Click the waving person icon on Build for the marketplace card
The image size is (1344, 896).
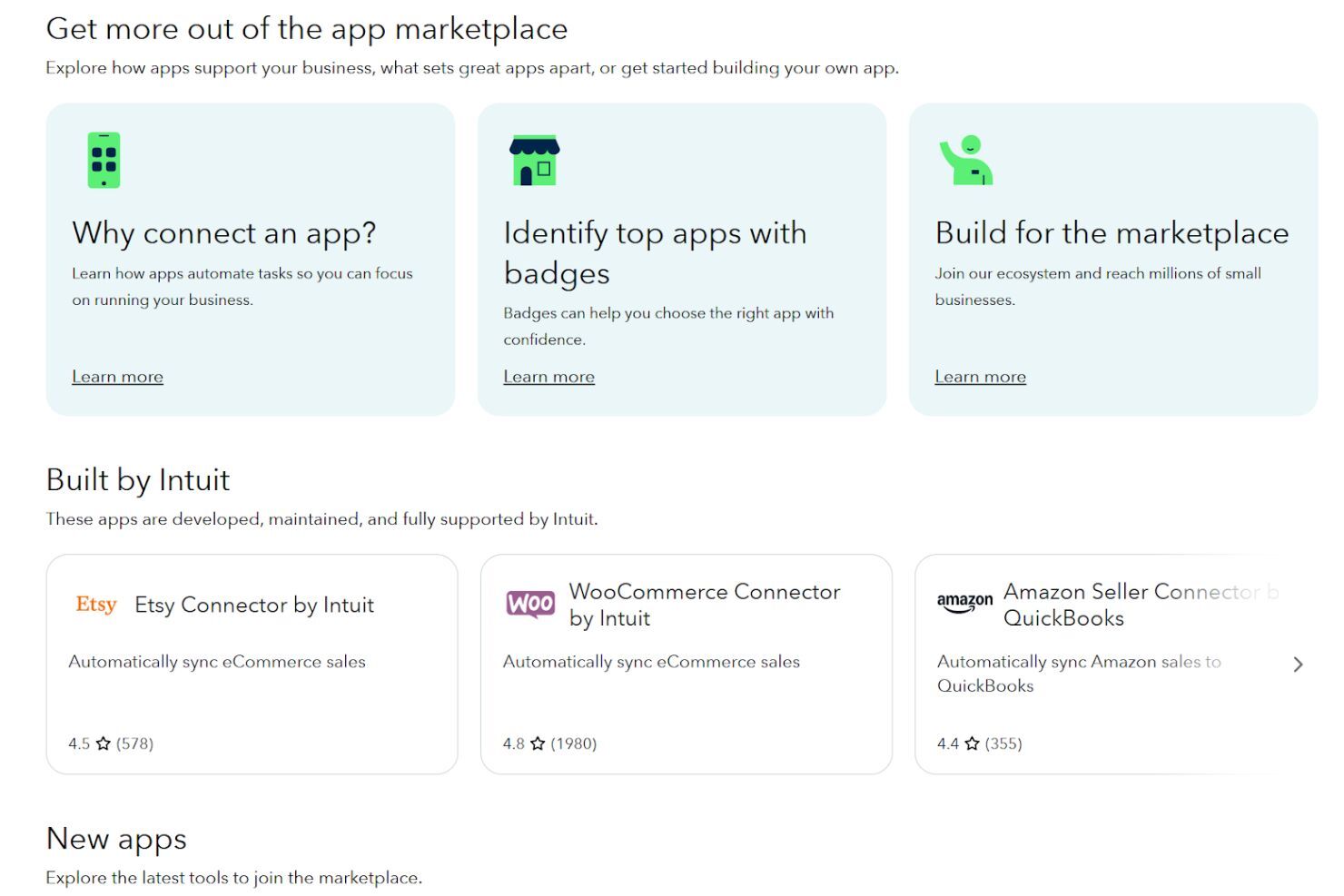coord(966,162)
